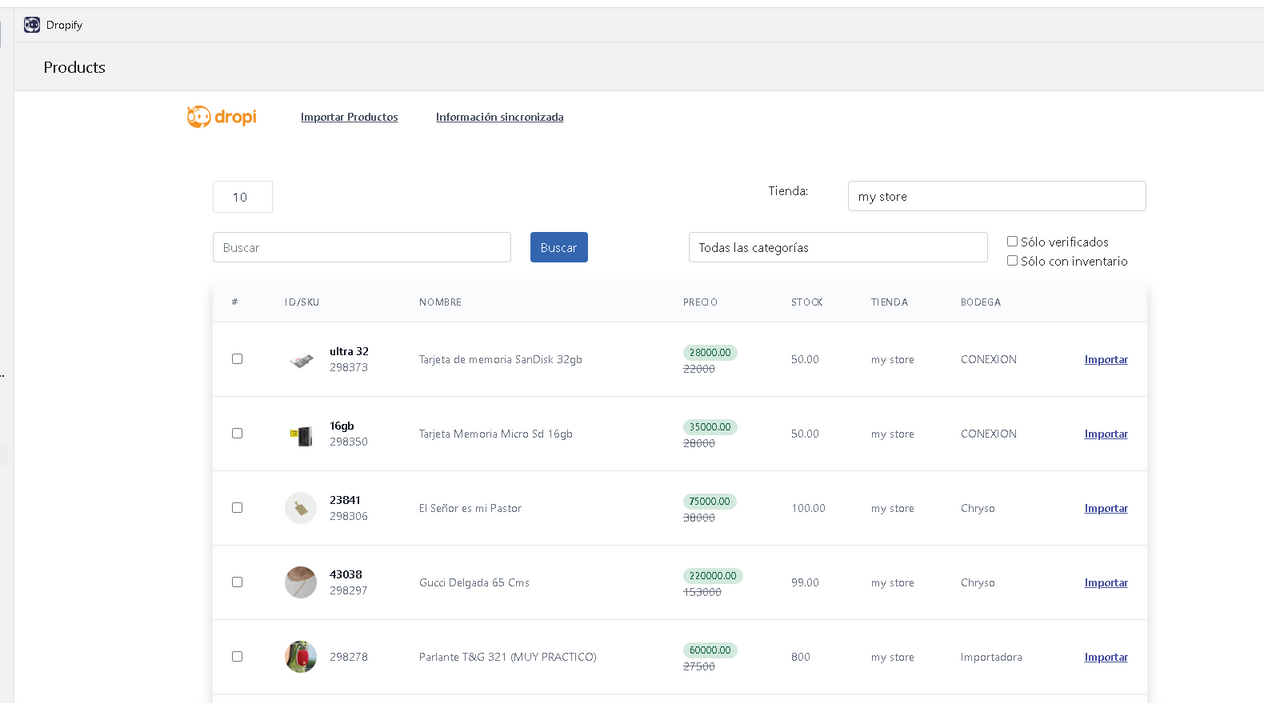The image size is (1280, 720).
Task: Open El Señor es mi Pastor thumbnail
Action: (301, 508)
